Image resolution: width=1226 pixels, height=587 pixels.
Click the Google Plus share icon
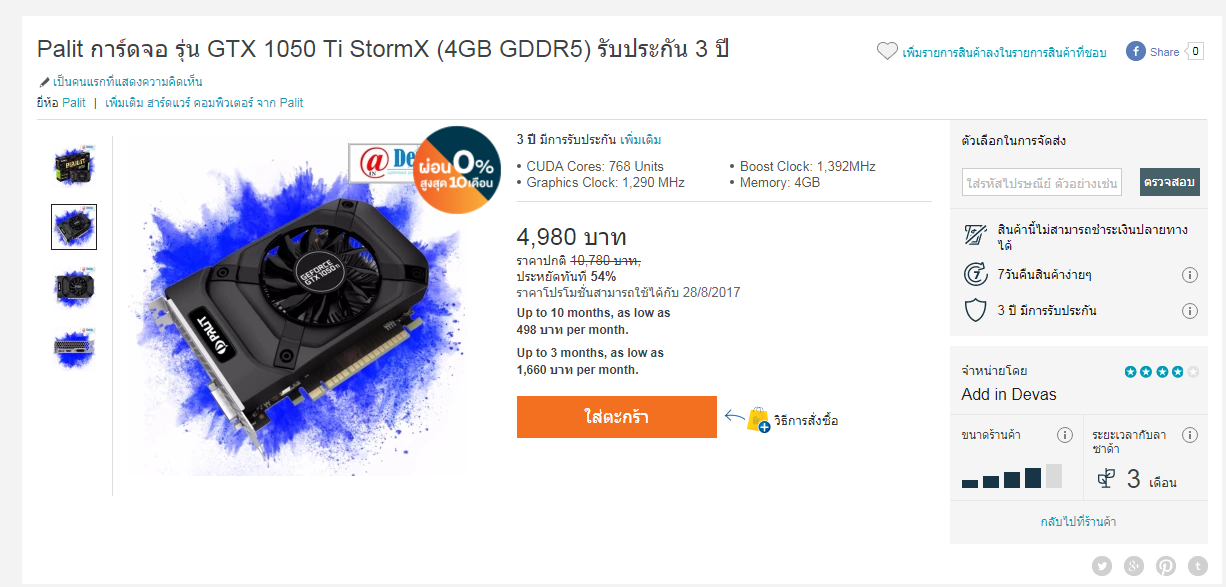coord(1134,566)
